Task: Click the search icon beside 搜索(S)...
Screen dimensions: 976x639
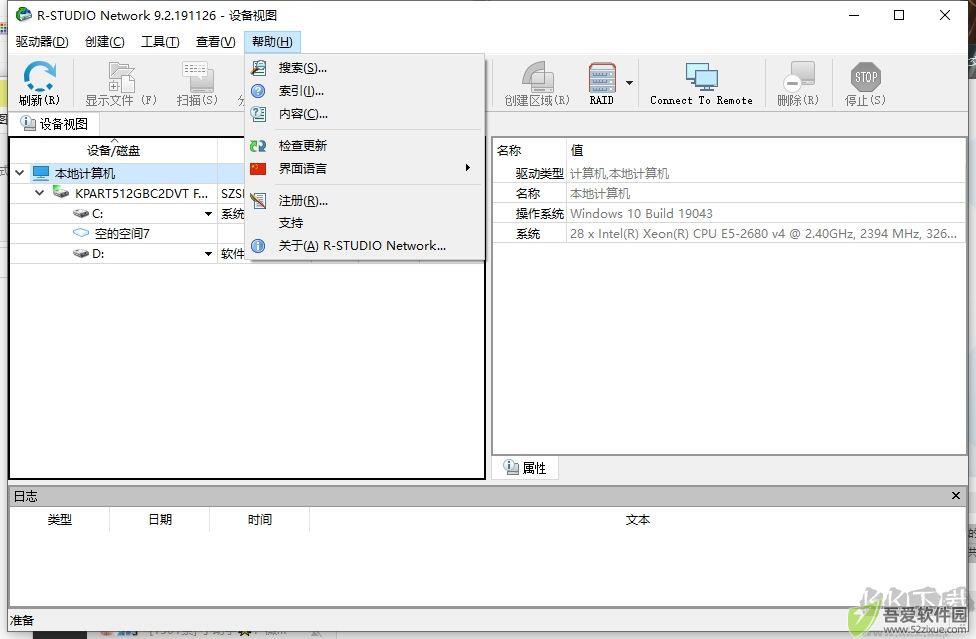Action: pos(258,68)
